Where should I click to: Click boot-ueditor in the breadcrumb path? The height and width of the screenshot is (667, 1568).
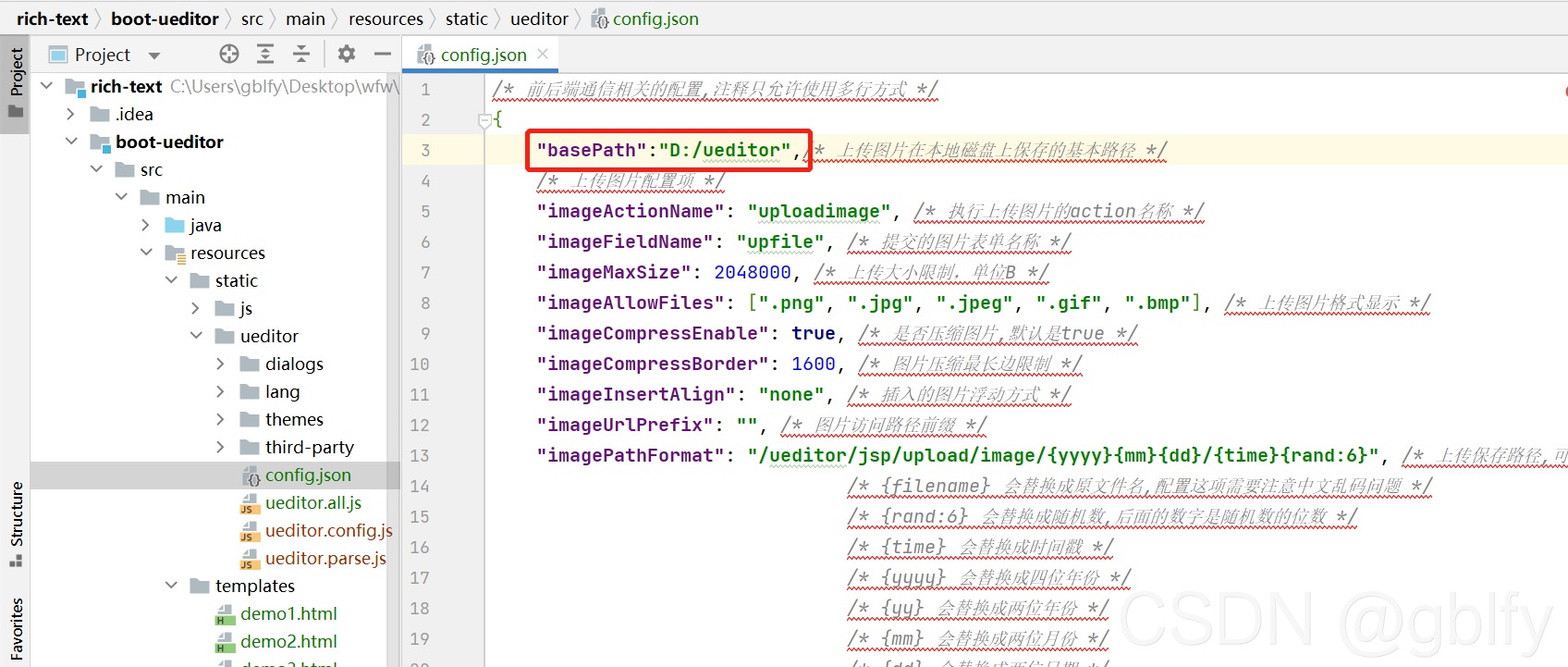pos(165,19)
